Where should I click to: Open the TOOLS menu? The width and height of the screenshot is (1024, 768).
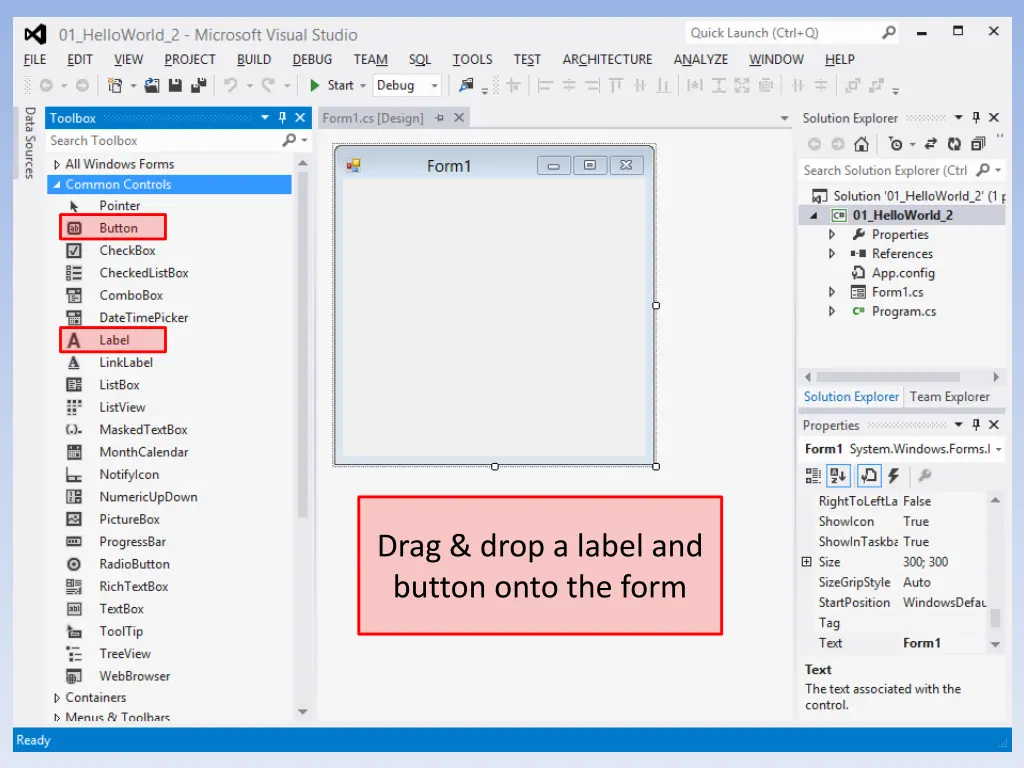472,59
